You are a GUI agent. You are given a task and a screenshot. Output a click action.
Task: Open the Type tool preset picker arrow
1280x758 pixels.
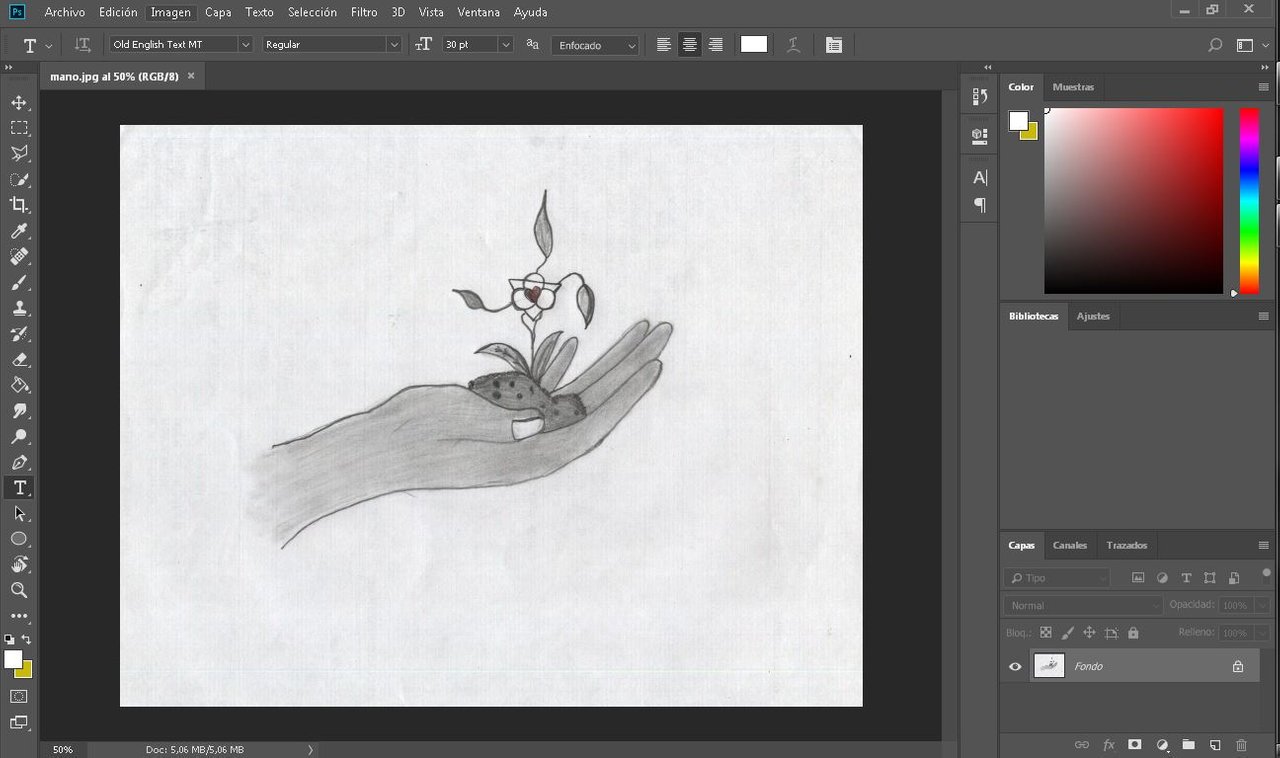click(49, 46)
